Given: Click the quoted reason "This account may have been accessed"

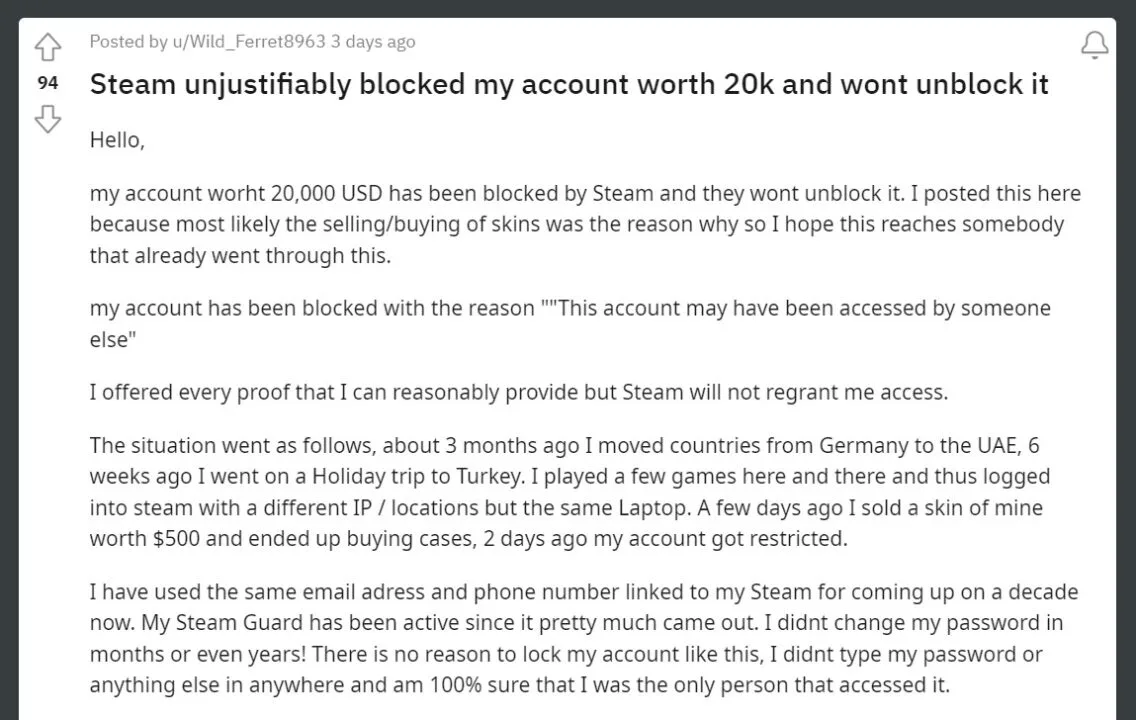Looking at the screenshot, I should [x=740, y=308].
